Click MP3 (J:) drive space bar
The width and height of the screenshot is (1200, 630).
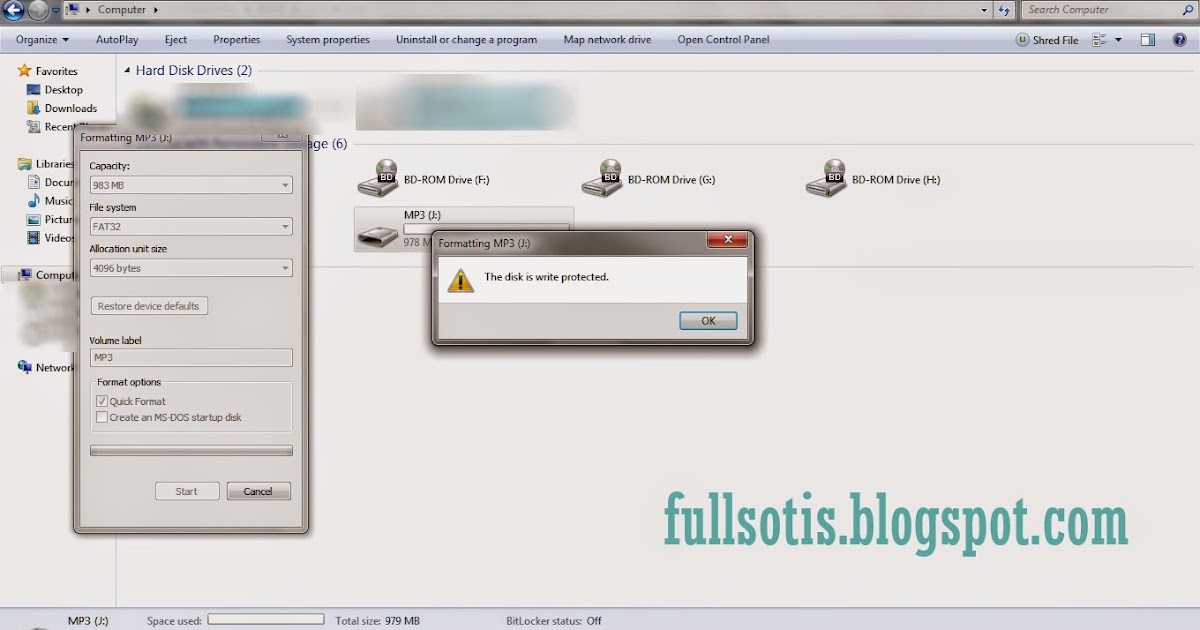pos(487,228)
